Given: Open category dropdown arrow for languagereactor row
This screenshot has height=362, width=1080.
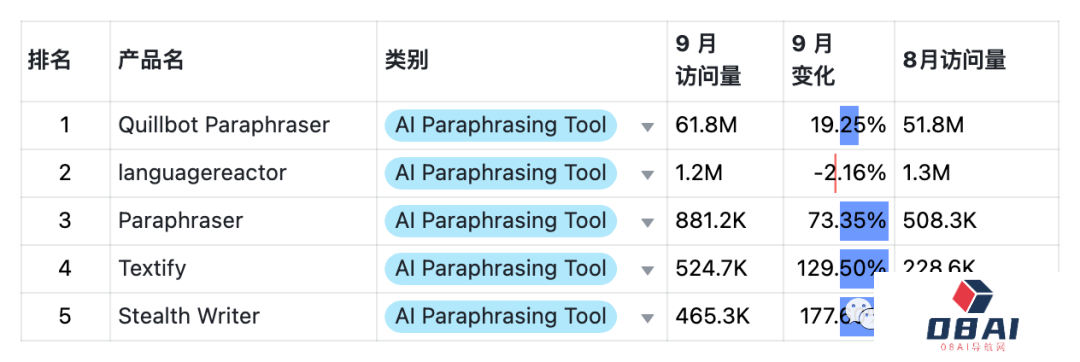Looking at the screenshot, I should pos(647,174).
